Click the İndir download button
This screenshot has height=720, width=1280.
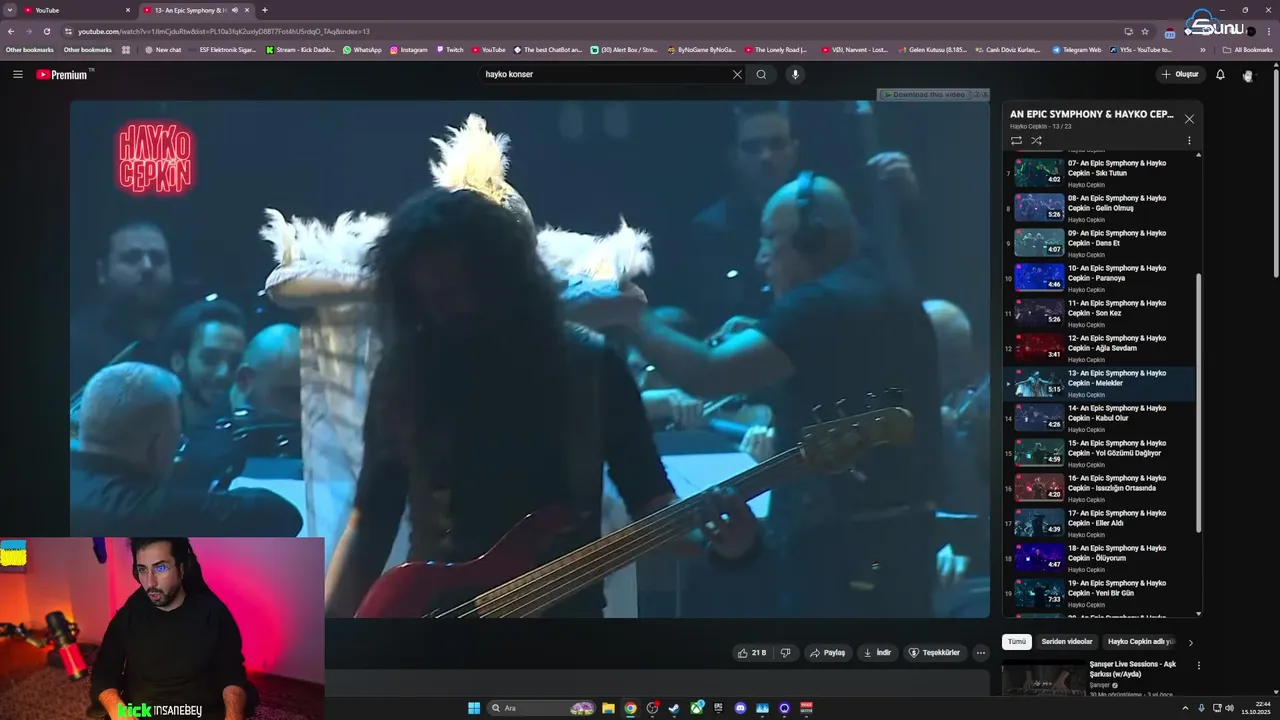pyautogui.click(x=877, y=652)
